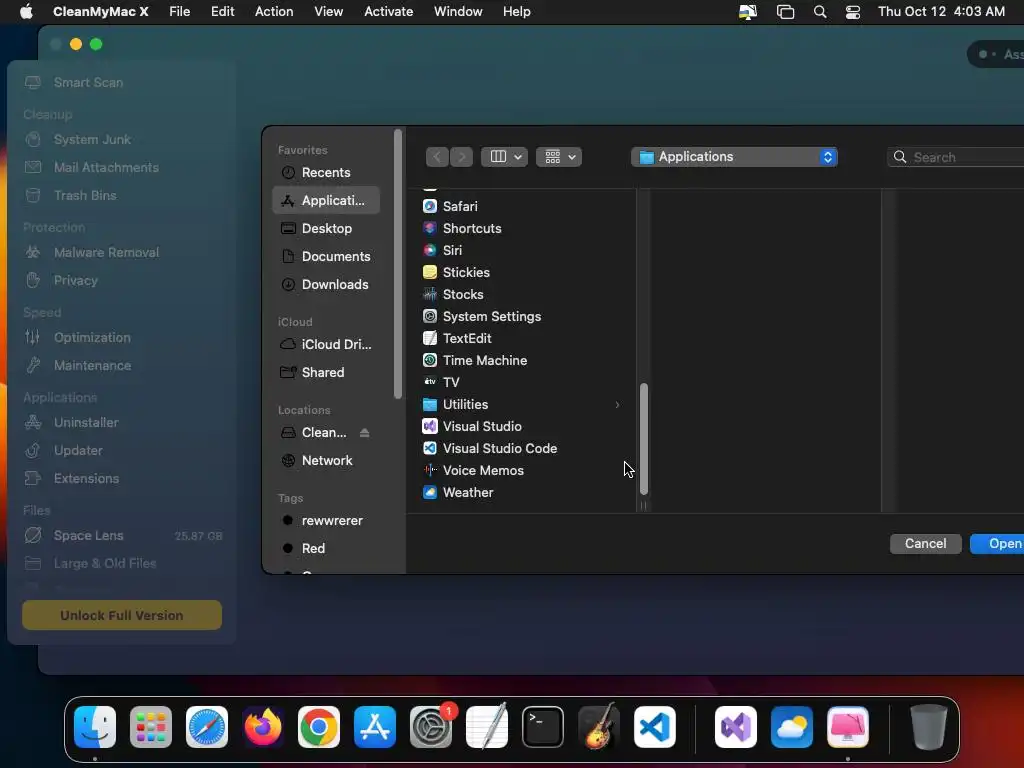Viewport: 1024px width, 768px height.
Task: Open Network in the Locations section
Action: point(325,460)
